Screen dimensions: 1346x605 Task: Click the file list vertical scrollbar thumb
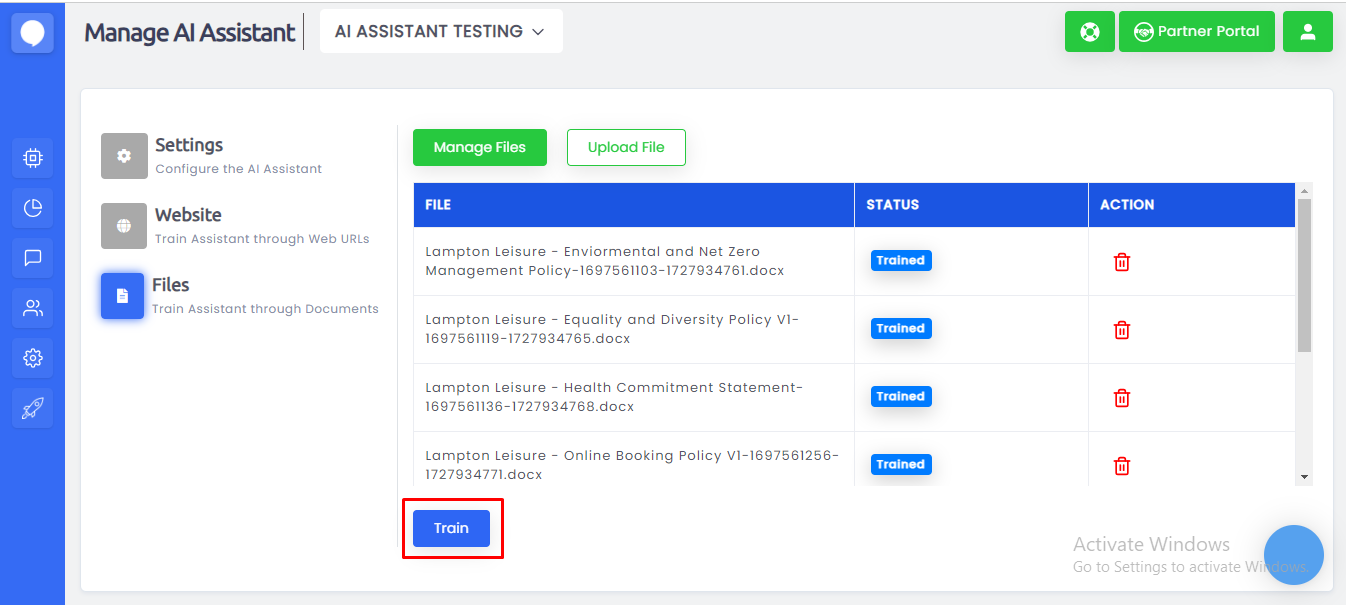[x=1304, y=275]
